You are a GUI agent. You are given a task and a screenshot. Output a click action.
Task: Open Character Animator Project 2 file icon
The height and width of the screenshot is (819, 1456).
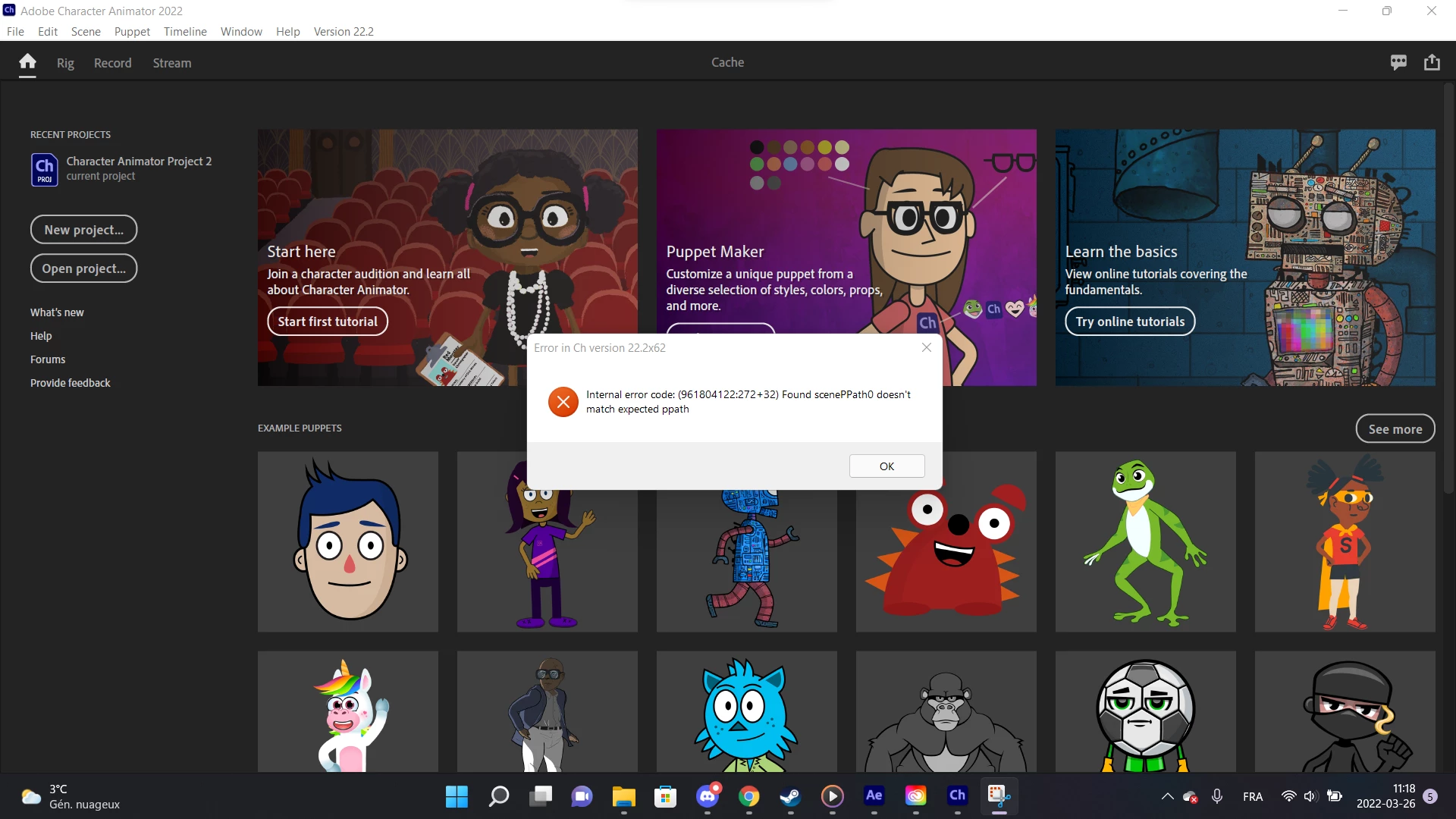[x=44, y=168]
